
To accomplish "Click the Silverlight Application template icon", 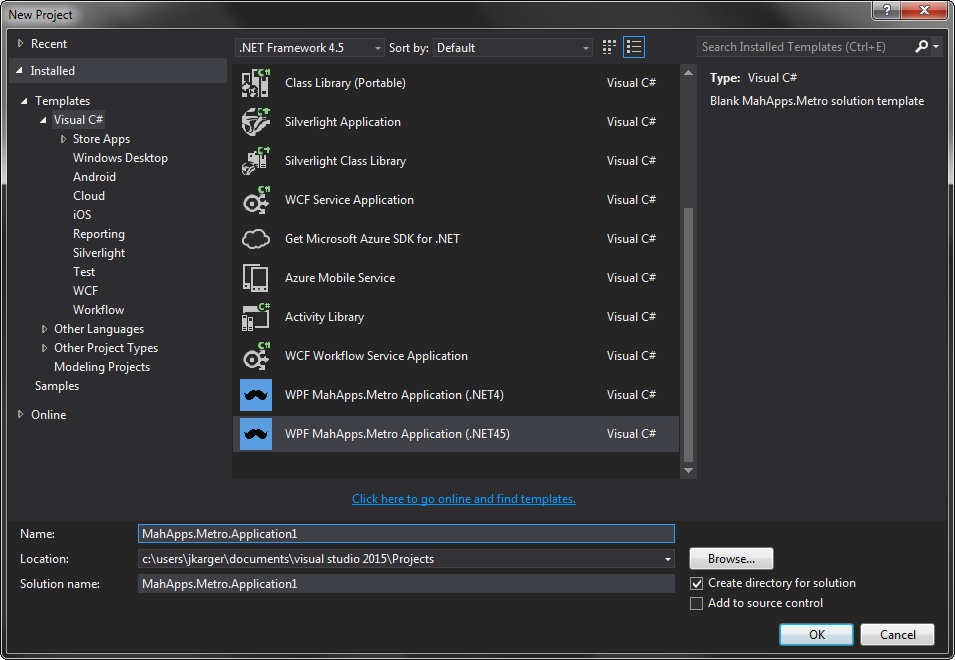I will pos(256,122).
